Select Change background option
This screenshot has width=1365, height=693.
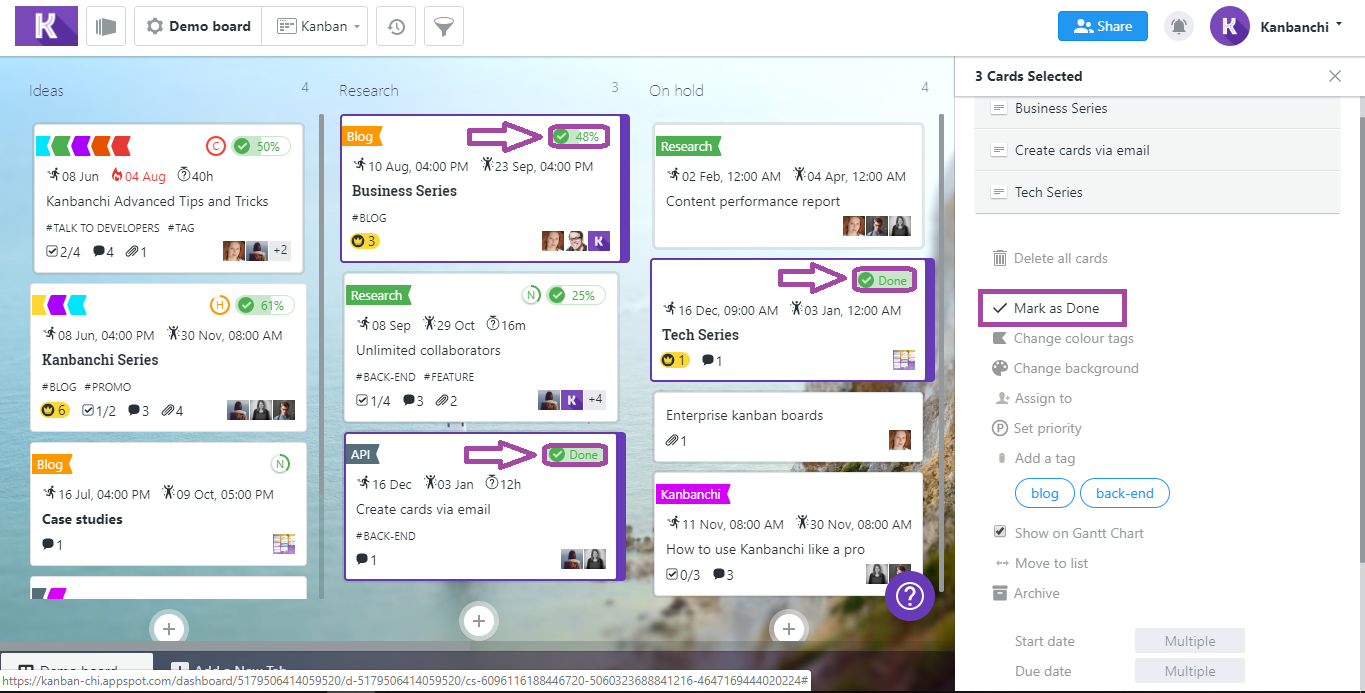(1076, 368)
